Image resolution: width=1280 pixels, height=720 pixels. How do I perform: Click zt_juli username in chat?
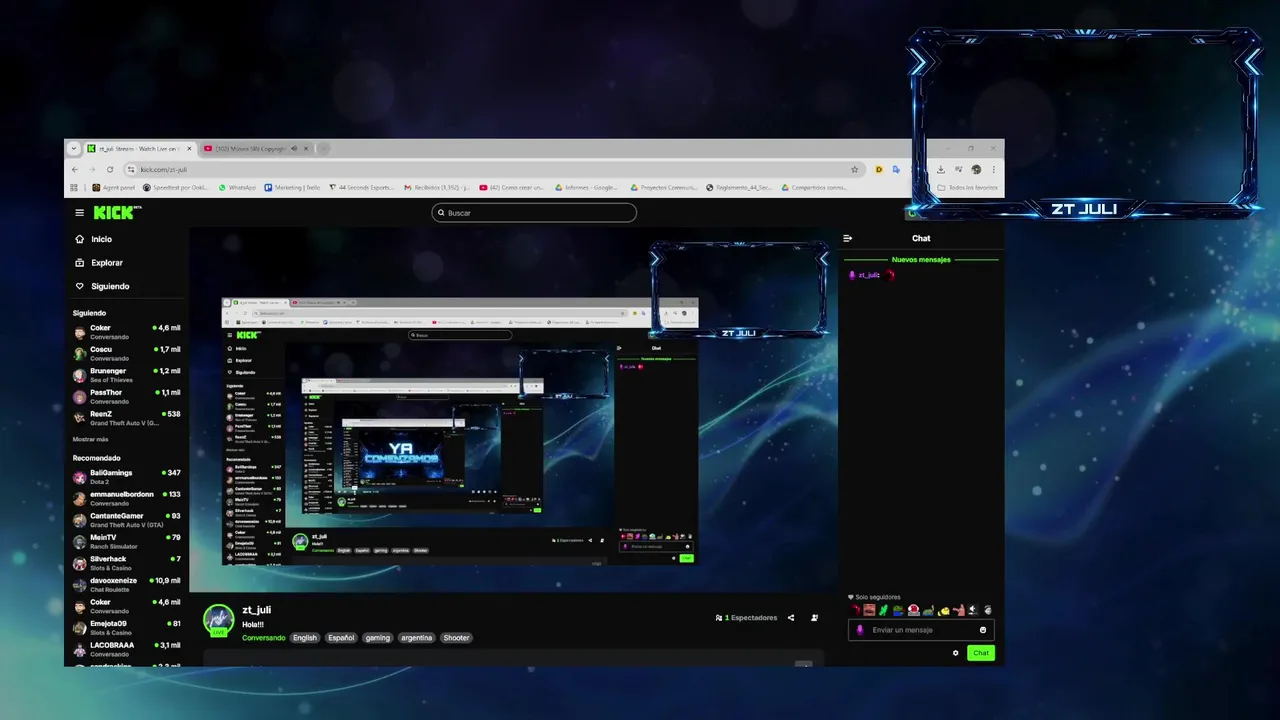tap(868, 275)
